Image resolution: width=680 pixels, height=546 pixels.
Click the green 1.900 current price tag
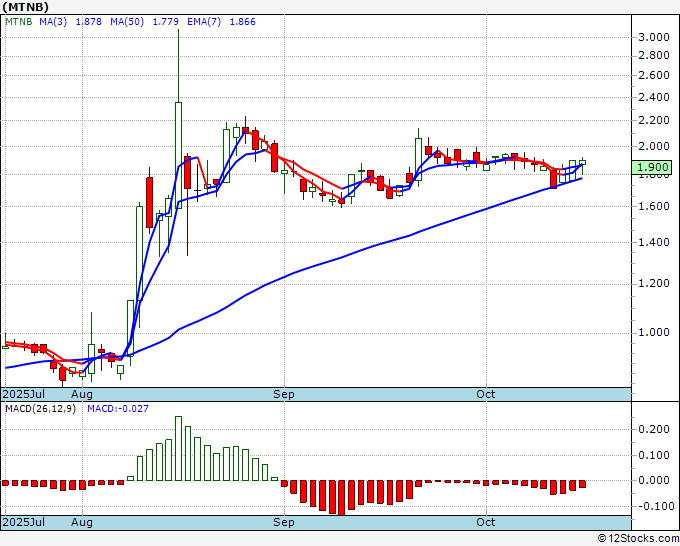pyautogui.click(x=652, y=167)
